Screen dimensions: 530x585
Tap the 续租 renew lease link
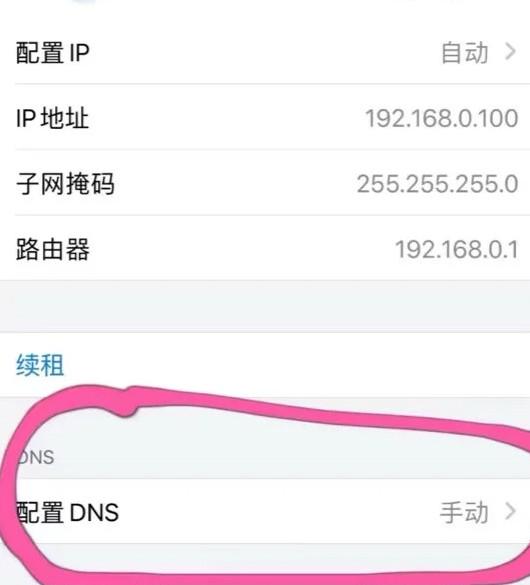coord(40,365)
